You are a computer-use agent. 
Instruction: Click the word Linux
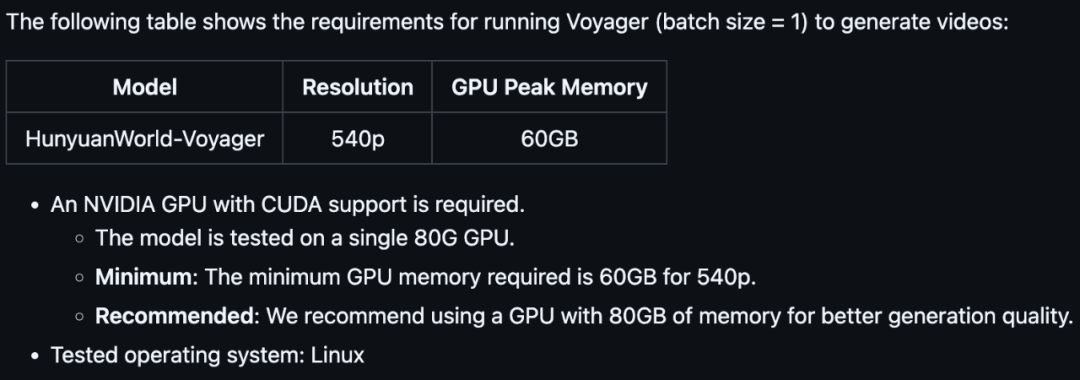[338, 355]
